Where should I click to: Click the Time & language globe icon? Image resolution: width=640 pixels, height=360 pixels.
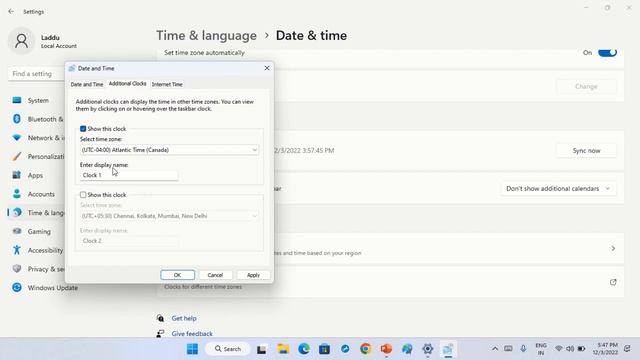click(x=17, y=212)
